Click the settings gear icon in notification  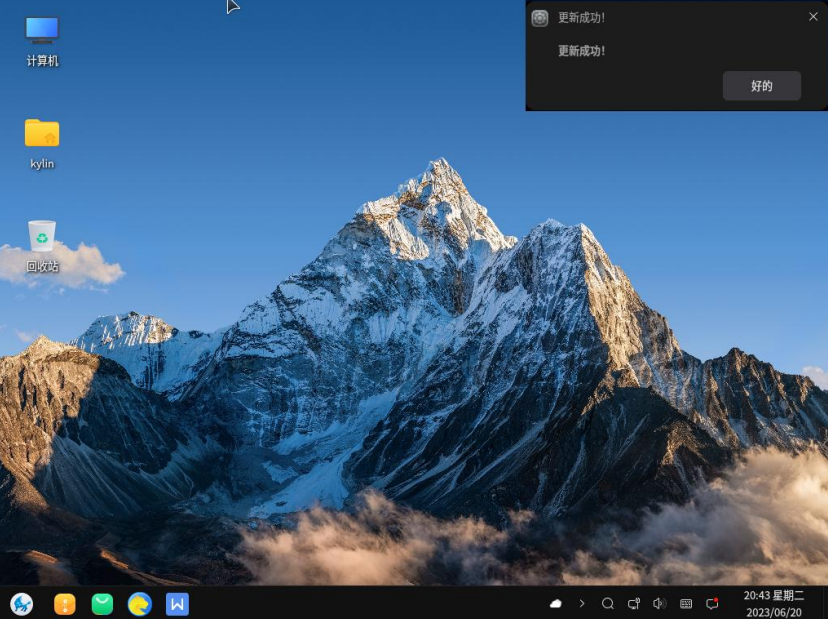(x=540, y=18)
